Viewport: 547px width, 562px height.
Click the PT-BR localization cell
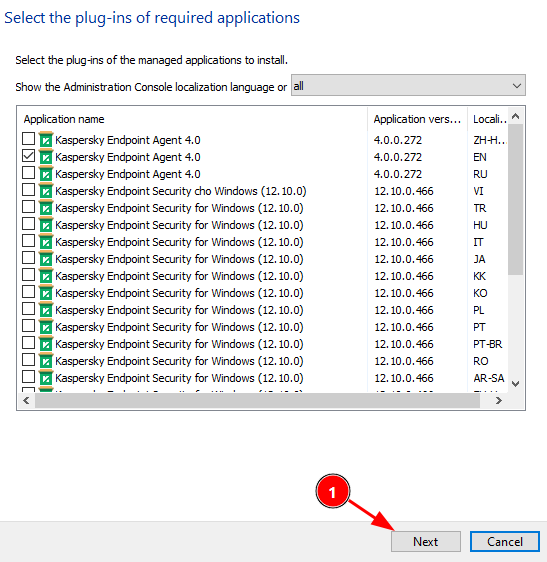[x=487, y=344]
